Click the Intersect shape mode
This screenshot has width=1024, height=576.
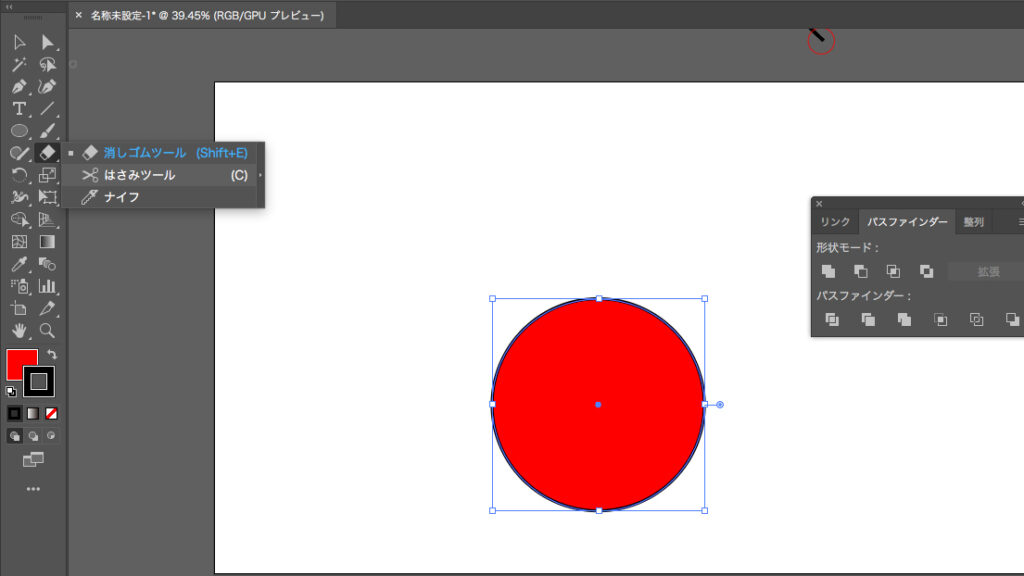893,271
